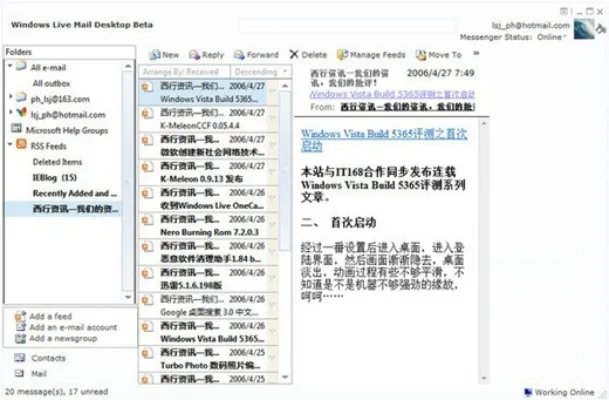Click feed icon of Turbo Photo message
The width and height of the screenshot is (609, 400).
[147, 353]
